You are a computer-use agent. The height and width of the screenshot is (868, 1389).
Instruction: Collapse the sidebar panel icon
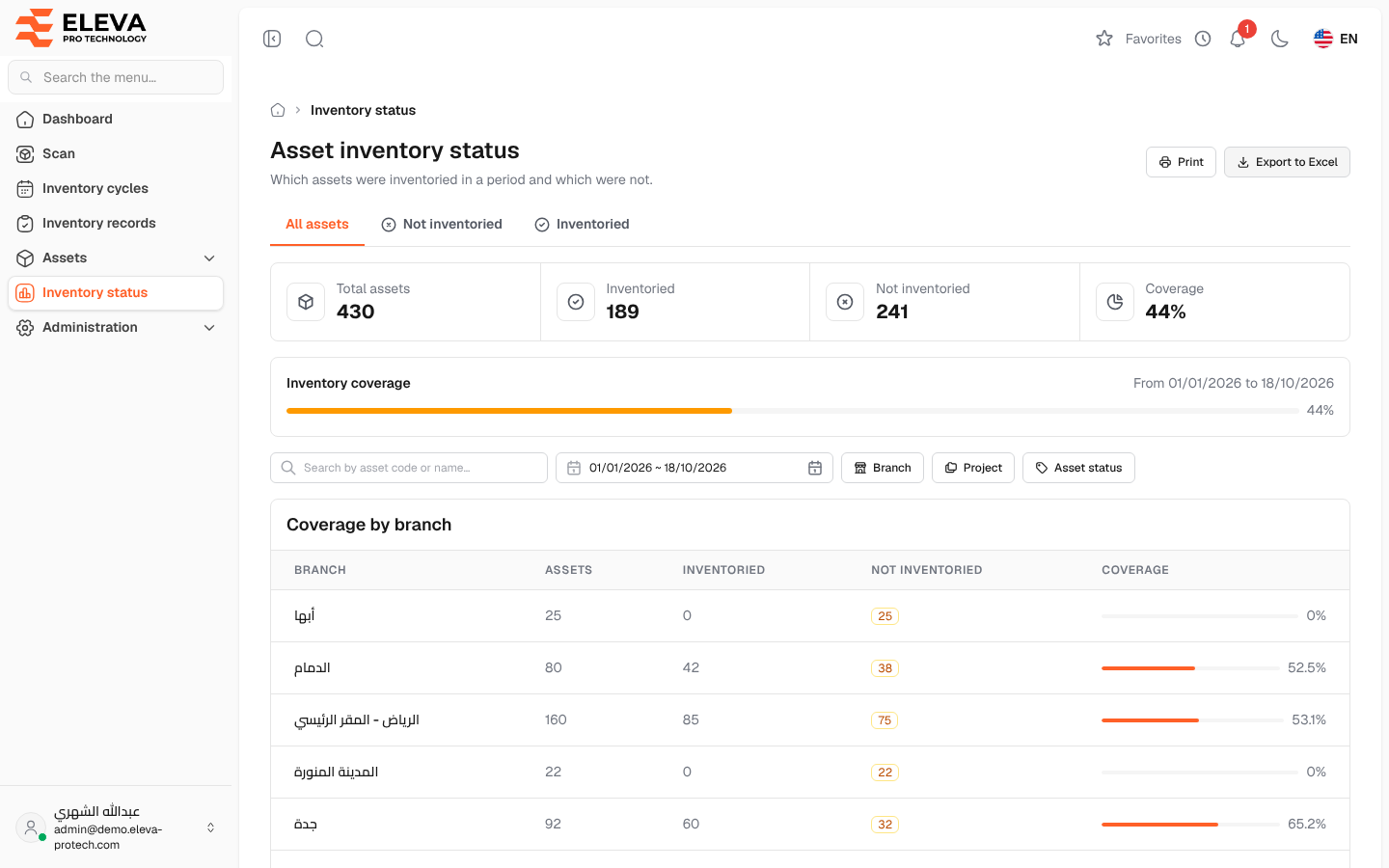coord(272,39)
